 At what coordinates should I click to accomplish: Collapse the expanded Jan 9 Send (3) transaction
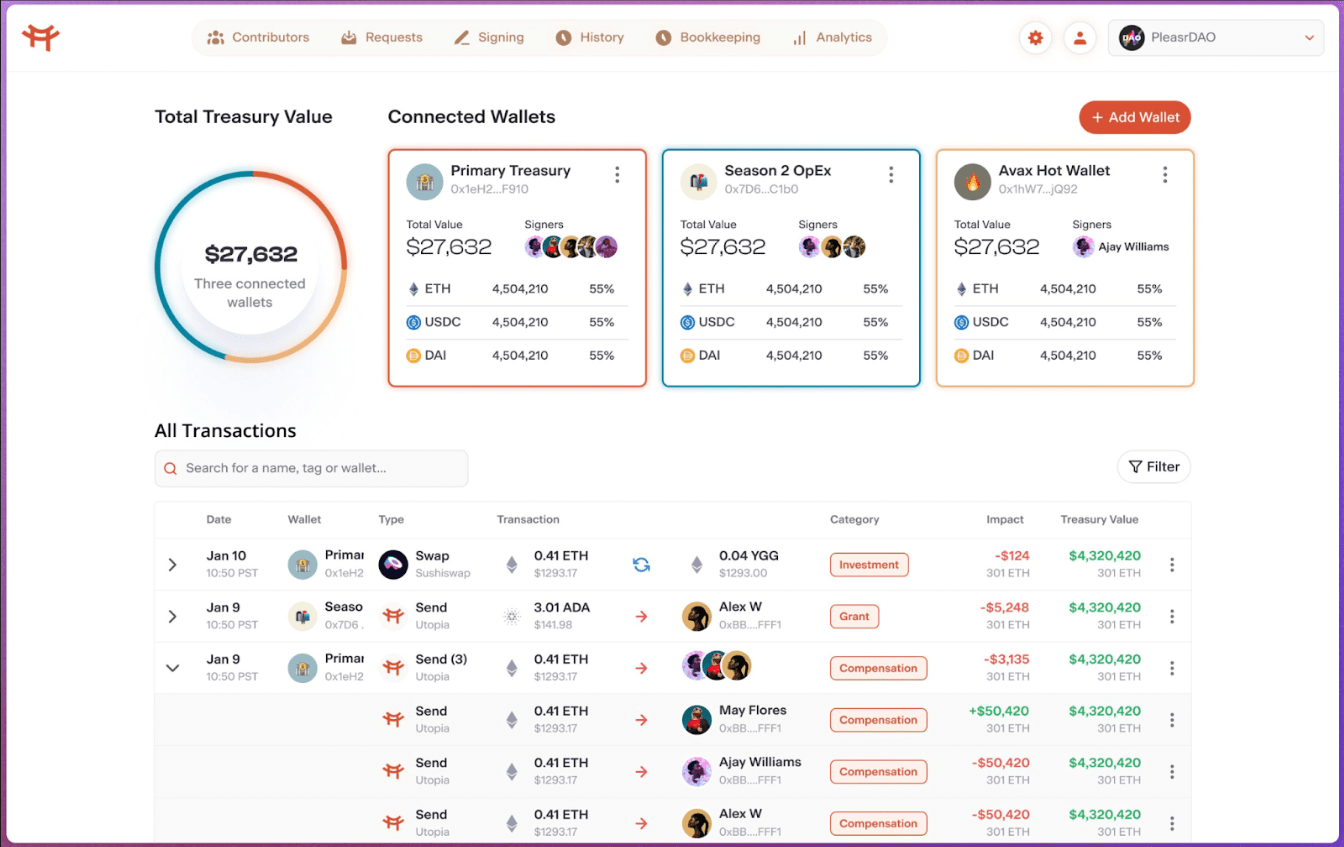tap(172, 667)
